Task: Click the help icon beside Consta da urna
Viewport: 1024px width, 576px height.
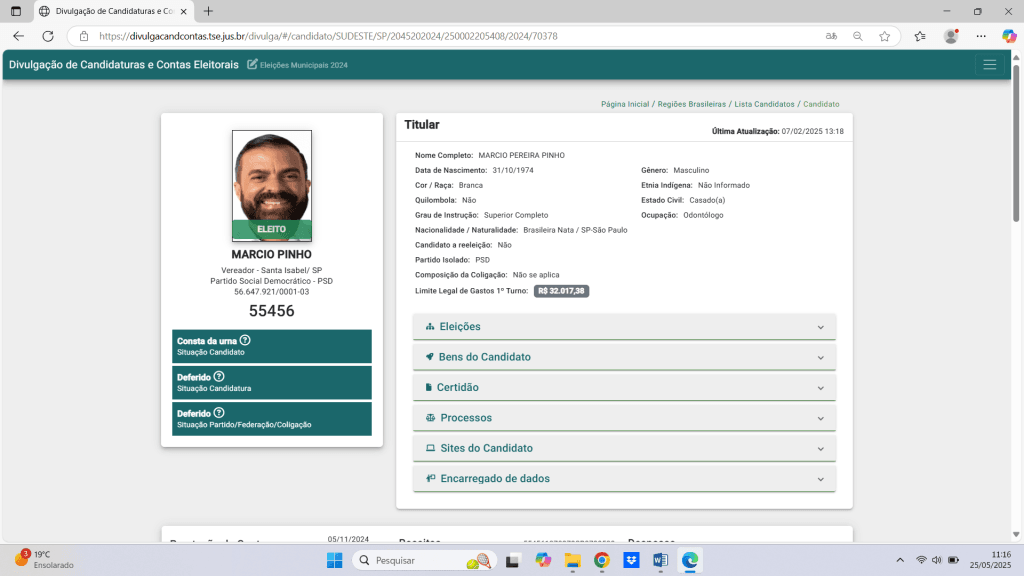Action: click(245, 341)
